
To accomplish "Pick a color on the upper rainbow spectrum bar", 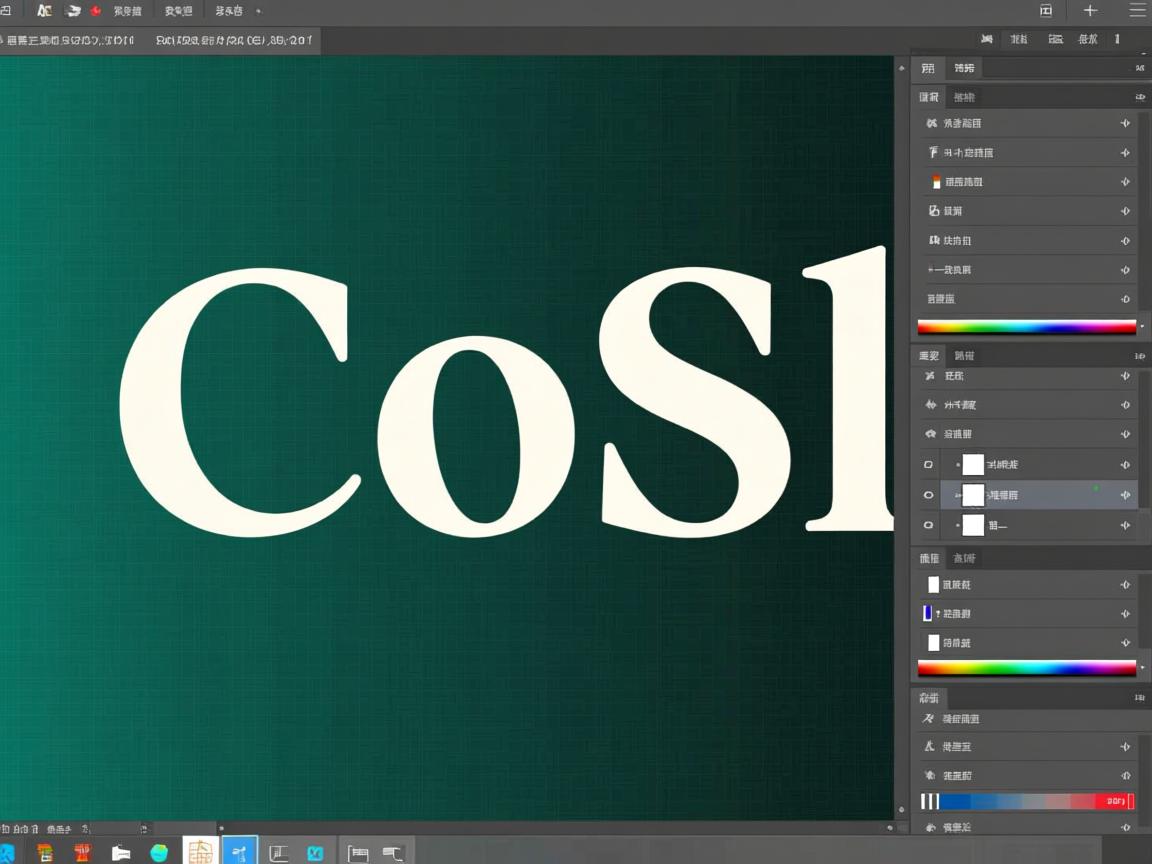I will tap(1026, 327).
